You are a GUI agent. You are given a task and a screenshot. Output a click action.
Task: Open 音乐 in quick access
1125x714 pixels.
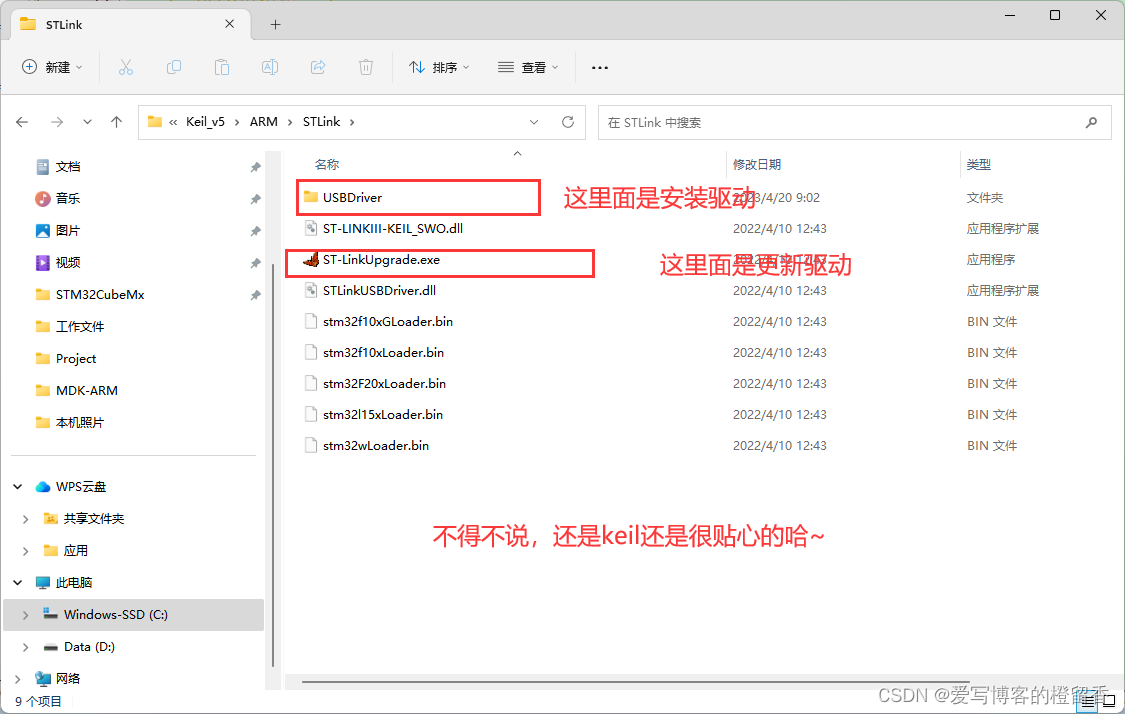tap(68, 198)
